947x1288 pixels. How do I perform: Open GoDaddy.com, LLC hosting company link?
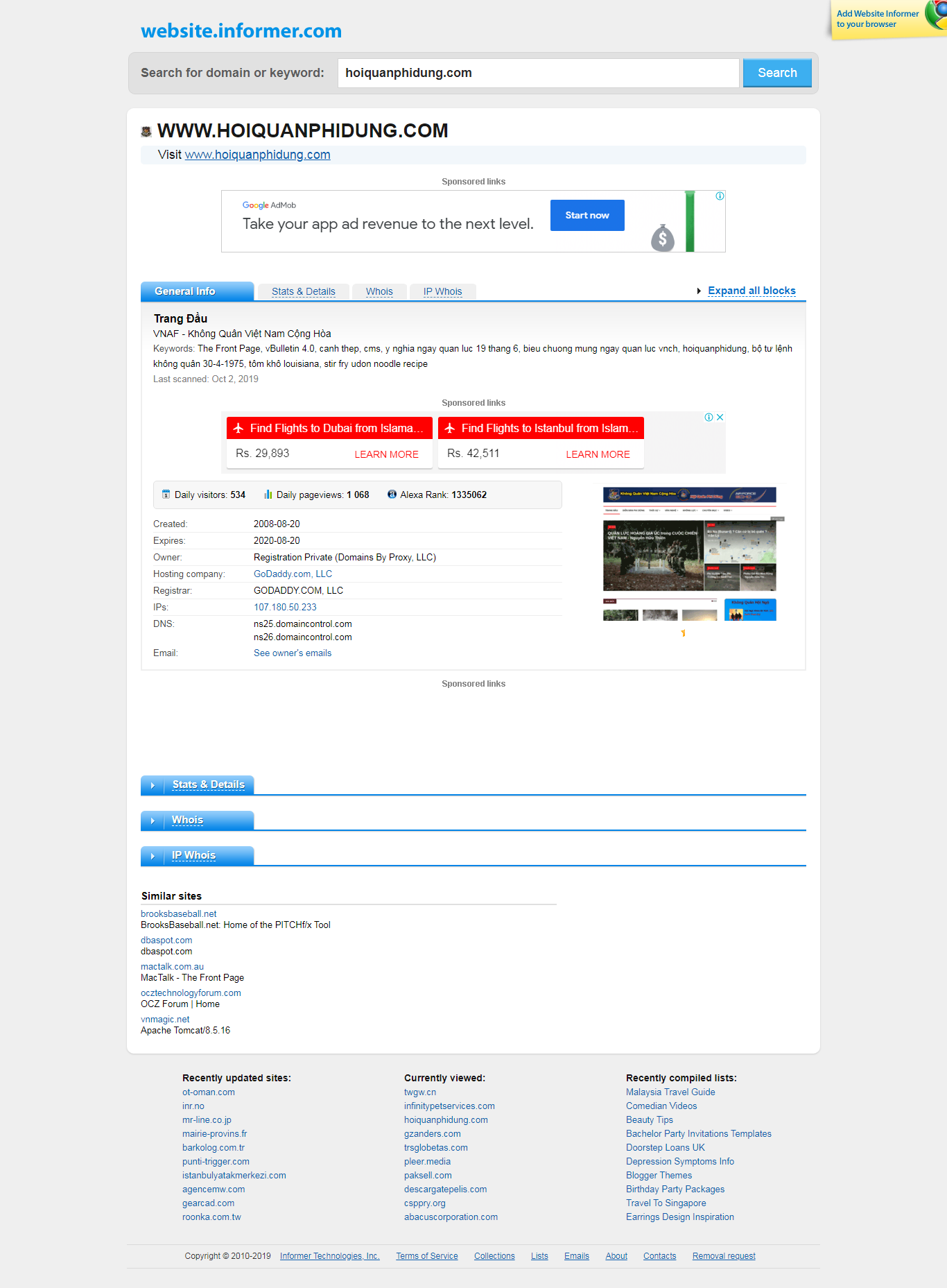(x=293, y=574)
